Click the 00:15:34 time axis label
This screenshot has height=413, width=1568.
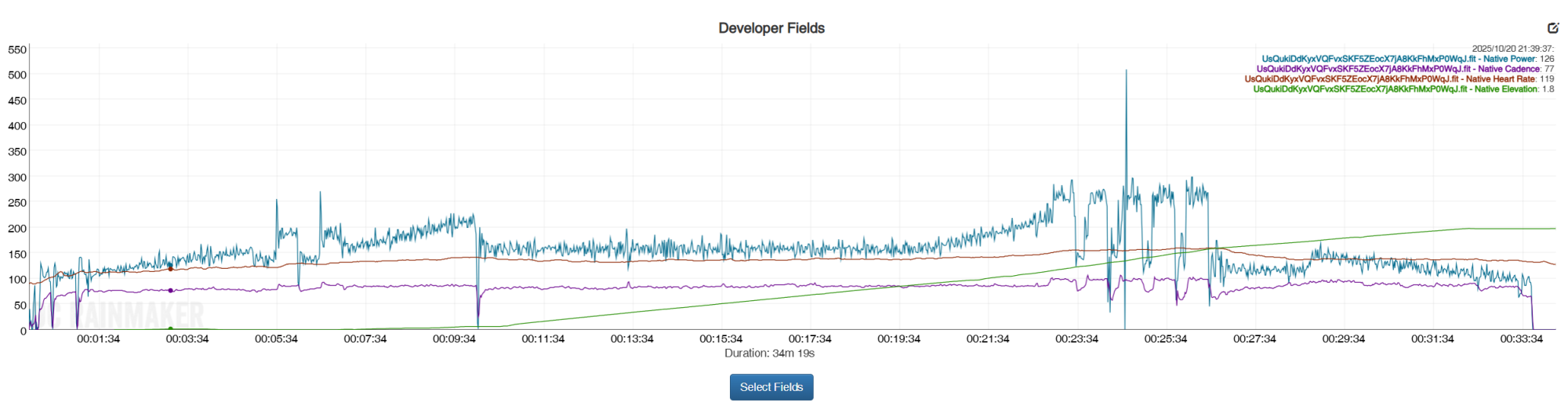720,339
